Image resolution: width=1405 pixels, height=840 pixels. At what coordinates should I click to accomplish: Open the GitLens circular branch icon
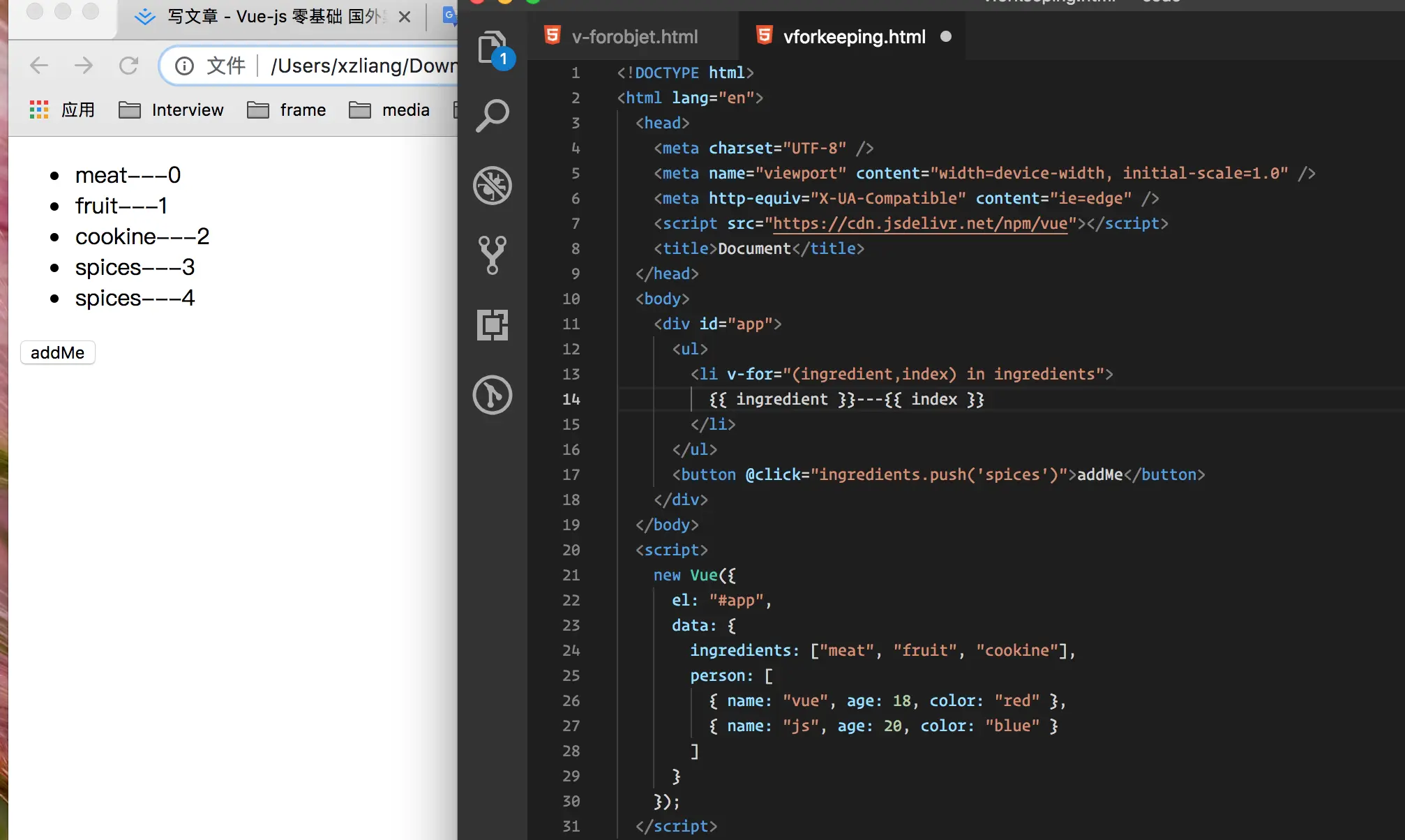coord(493,395)
